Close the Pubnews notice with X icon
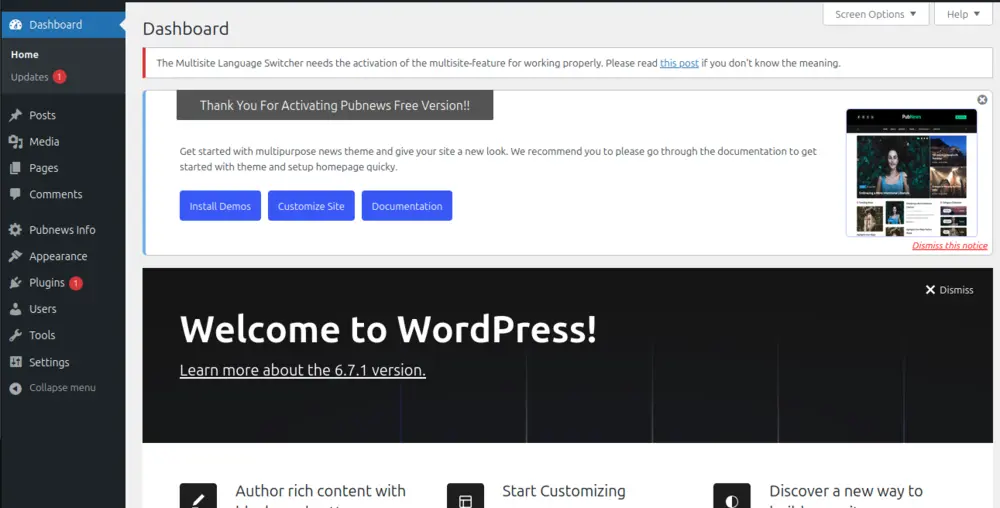The width and height of the screenshot is (1000, 508). (982, 99)
